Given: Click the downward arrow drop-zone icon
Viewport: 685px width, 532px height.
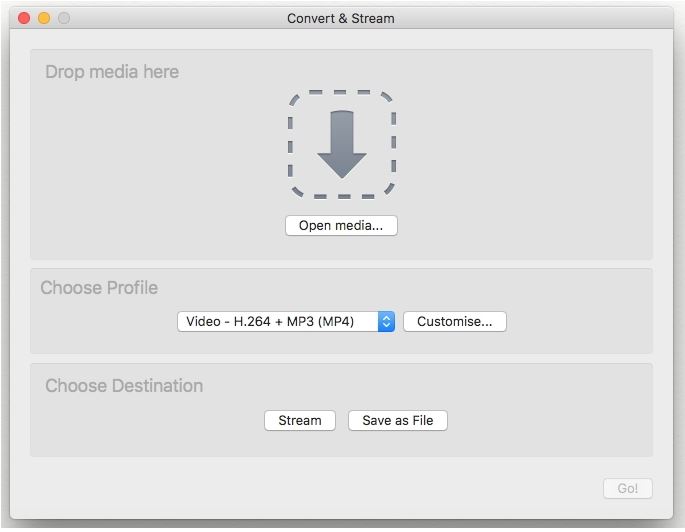Looking at the screenshot, I should (x=342, y=144).
